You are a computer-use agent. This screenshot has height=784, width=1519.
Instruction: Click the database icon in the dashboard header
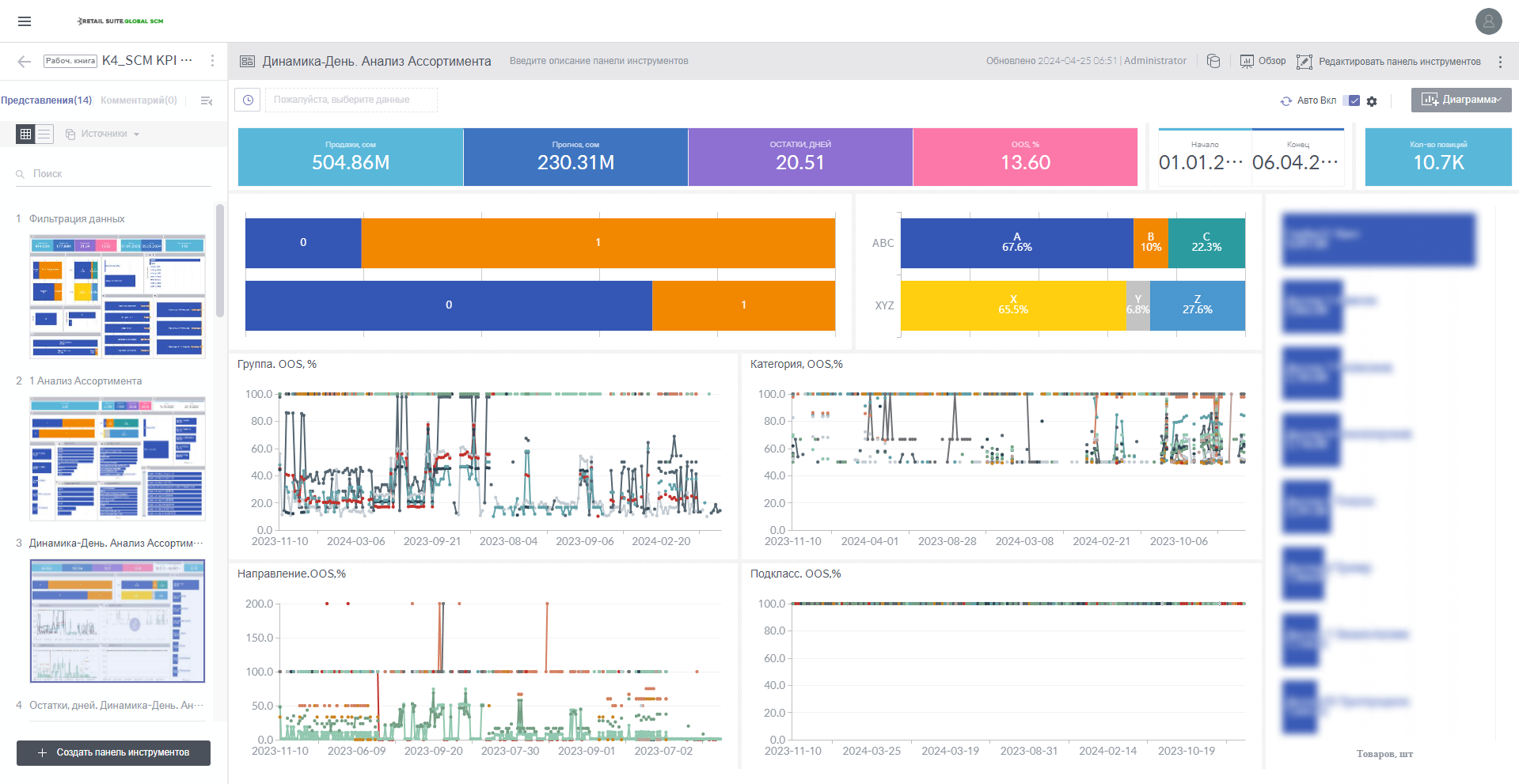(x=1213, y=61)
